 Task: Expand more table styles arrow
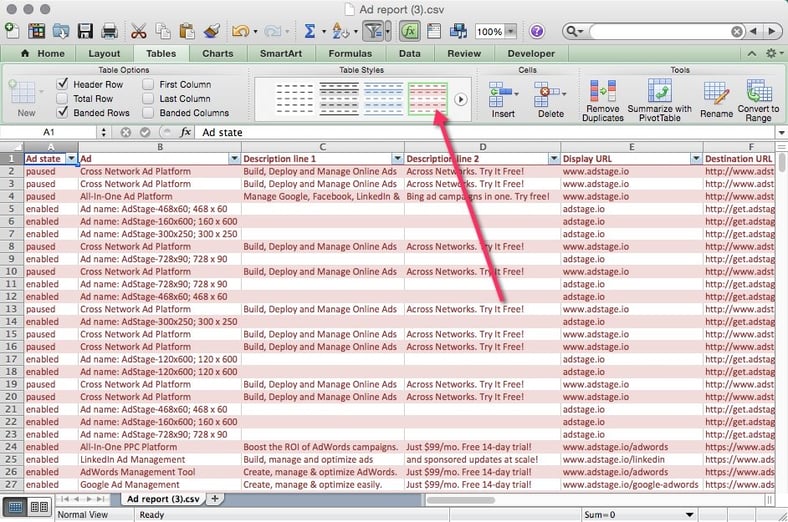click(x=460, y=99)
